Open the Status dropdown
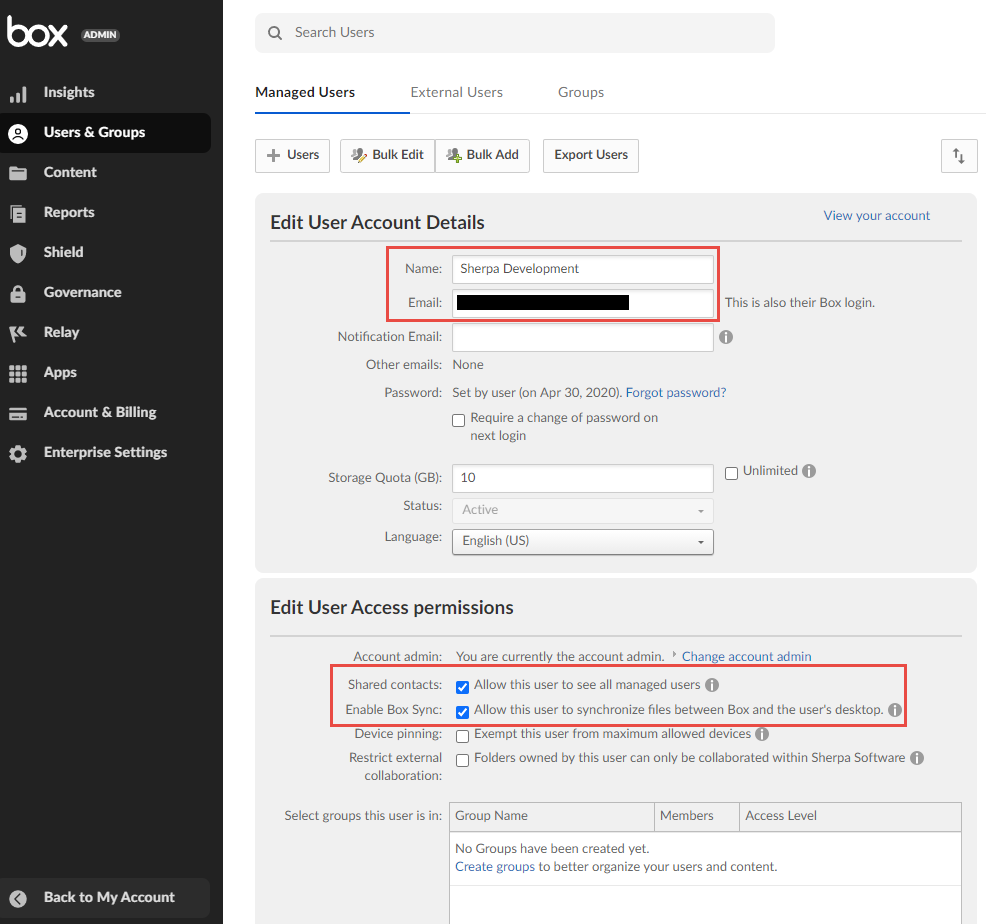Image resolution: width=986 pixels, height=924 pixels. coord(583,510)
